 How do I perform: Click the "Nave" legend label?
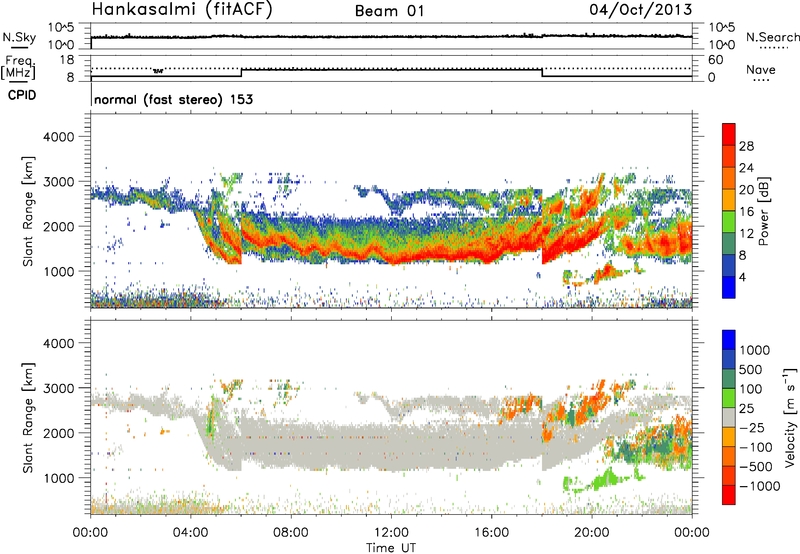click(761, 69)
